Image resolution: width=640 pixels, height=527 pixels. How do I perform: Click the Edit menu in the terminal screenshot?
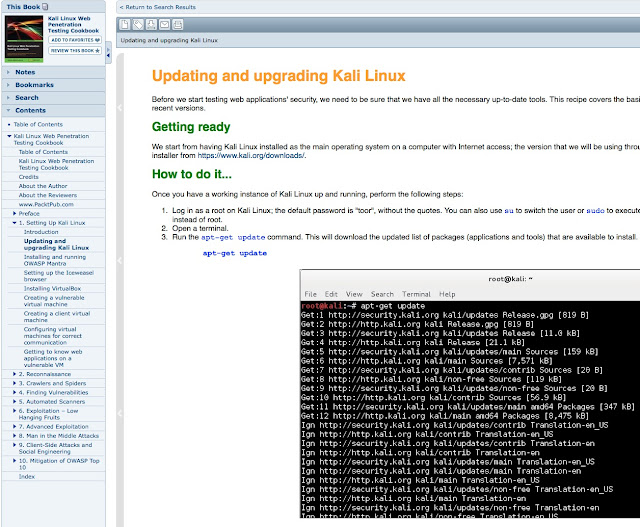click(331, 294)
